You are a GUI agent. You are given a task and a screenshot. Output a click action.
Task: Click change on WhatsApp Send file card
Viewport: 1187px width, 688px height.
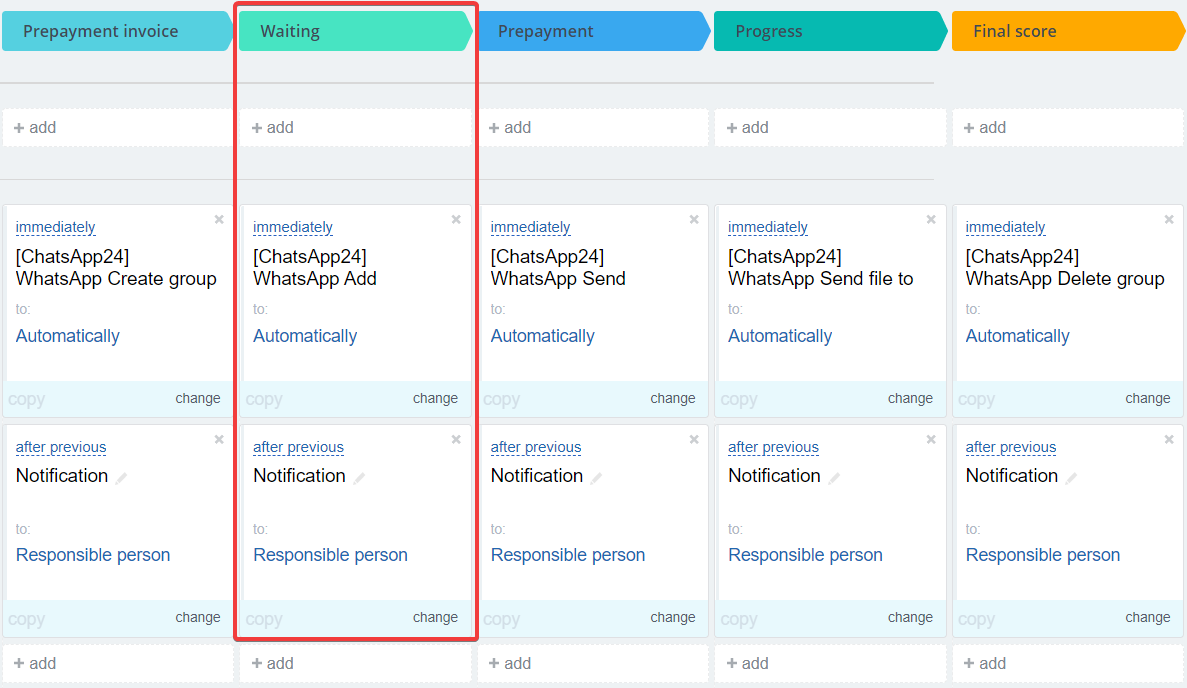[910, 398]
